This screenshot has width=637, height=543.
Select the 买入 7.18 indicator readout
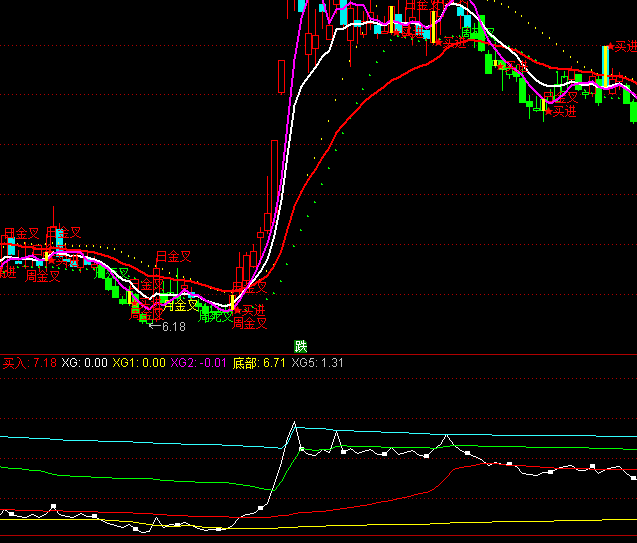click(29, 362)
